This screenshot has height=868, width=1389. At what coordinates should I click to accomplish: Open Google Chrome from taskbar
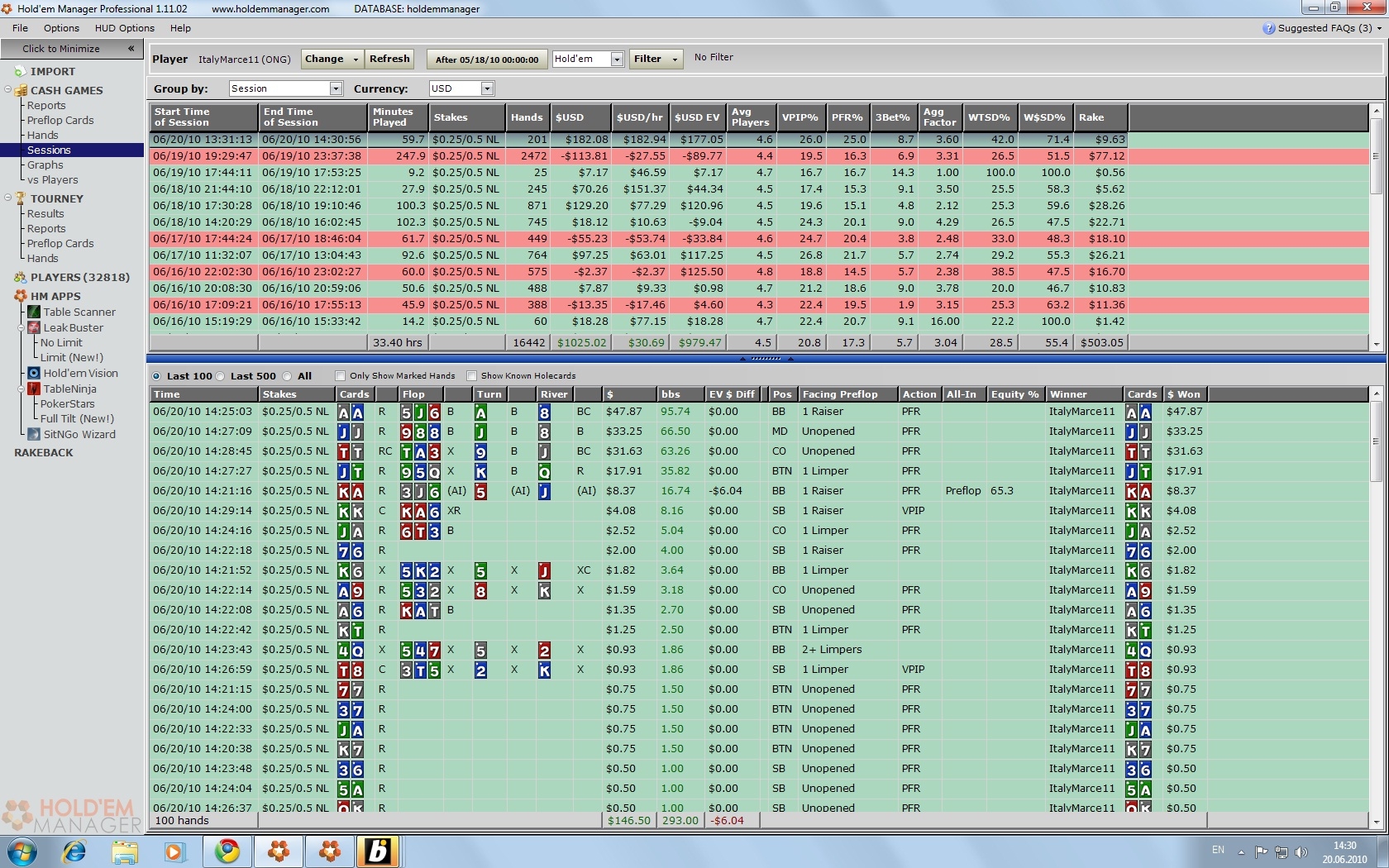(227, 851)
